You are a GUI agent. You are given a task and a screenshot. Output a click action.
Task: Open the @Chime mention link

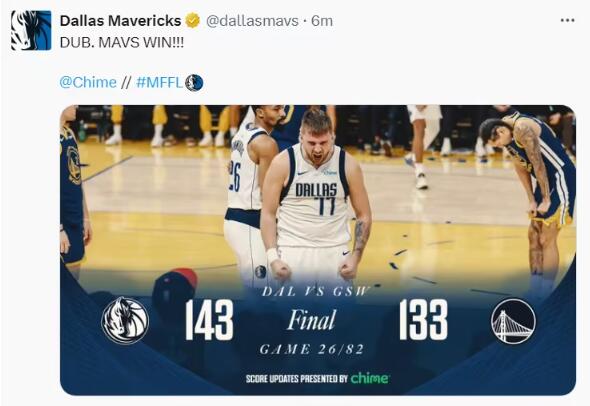pos(88,82)
